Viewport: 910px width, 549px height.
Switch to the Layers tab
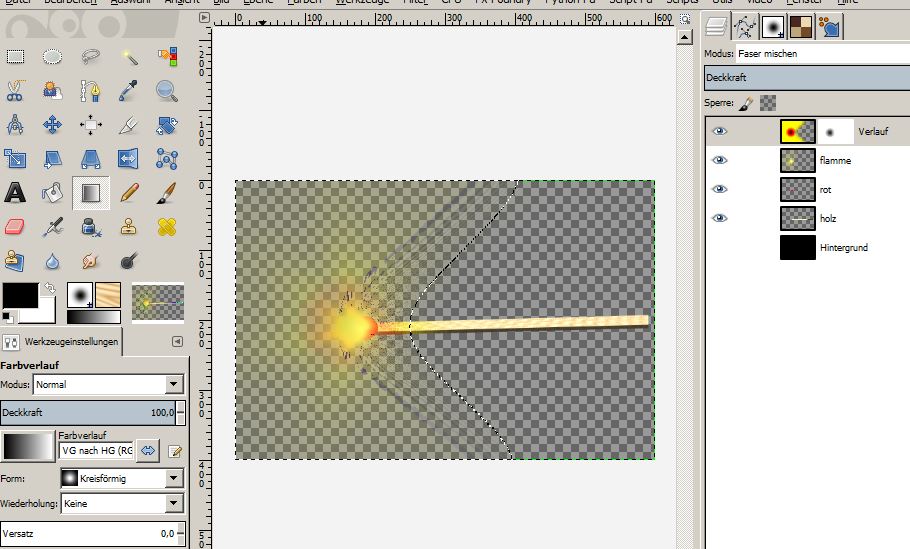pyautogui.click(x=717, y=27)
